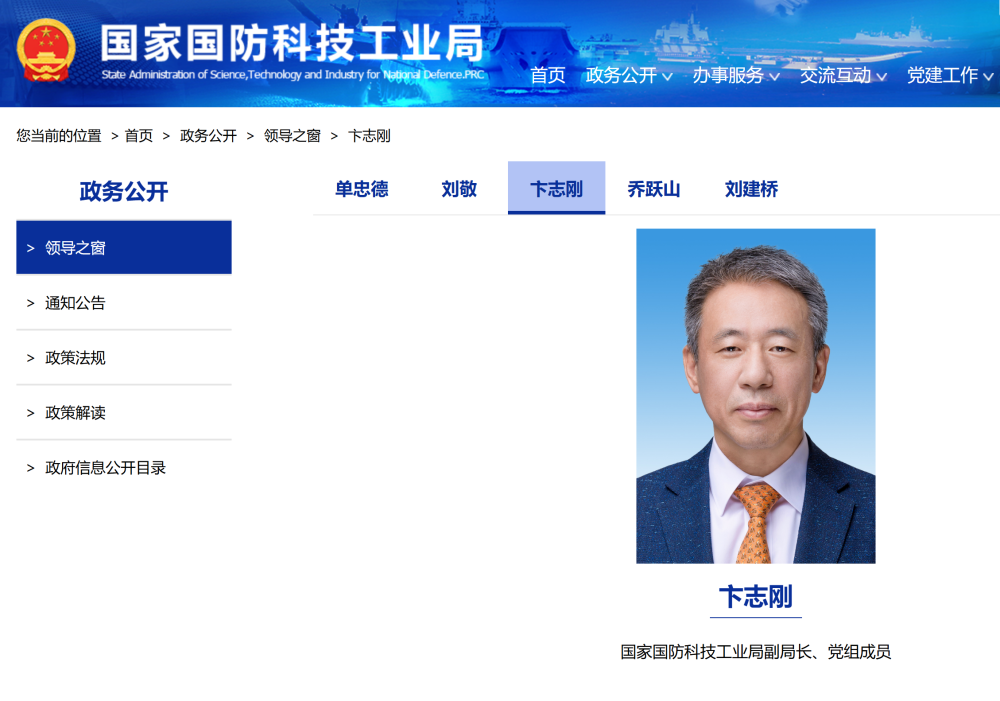The image size is (1000, 701).
Task: Click the 政务公开 sidebar heading
Action: tap(124, 191)
